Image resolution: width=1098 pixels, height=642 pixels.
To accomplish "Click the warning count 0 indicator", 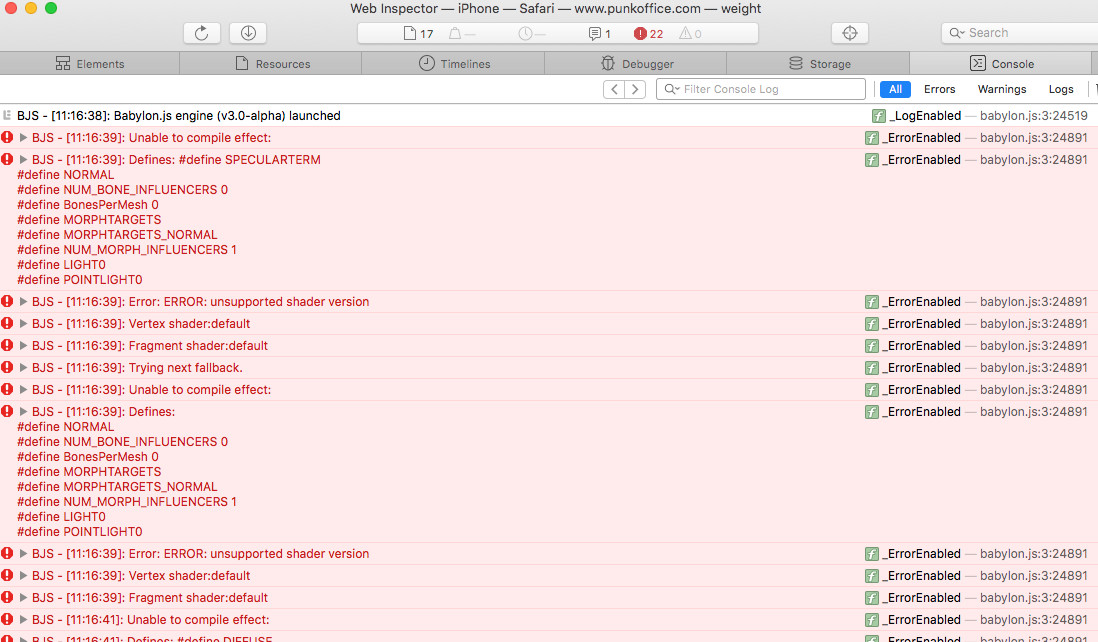I will coord(690,34).
